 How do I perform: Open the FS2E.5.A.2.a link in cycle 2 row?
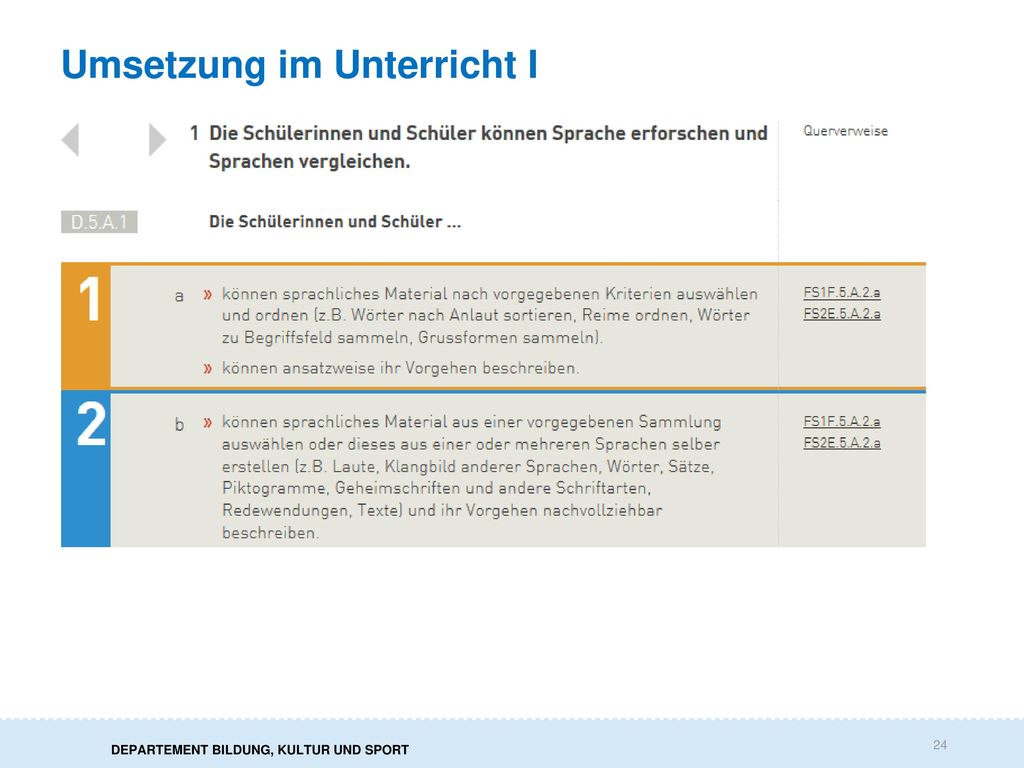pyautogui.click(x=842, y=443)
